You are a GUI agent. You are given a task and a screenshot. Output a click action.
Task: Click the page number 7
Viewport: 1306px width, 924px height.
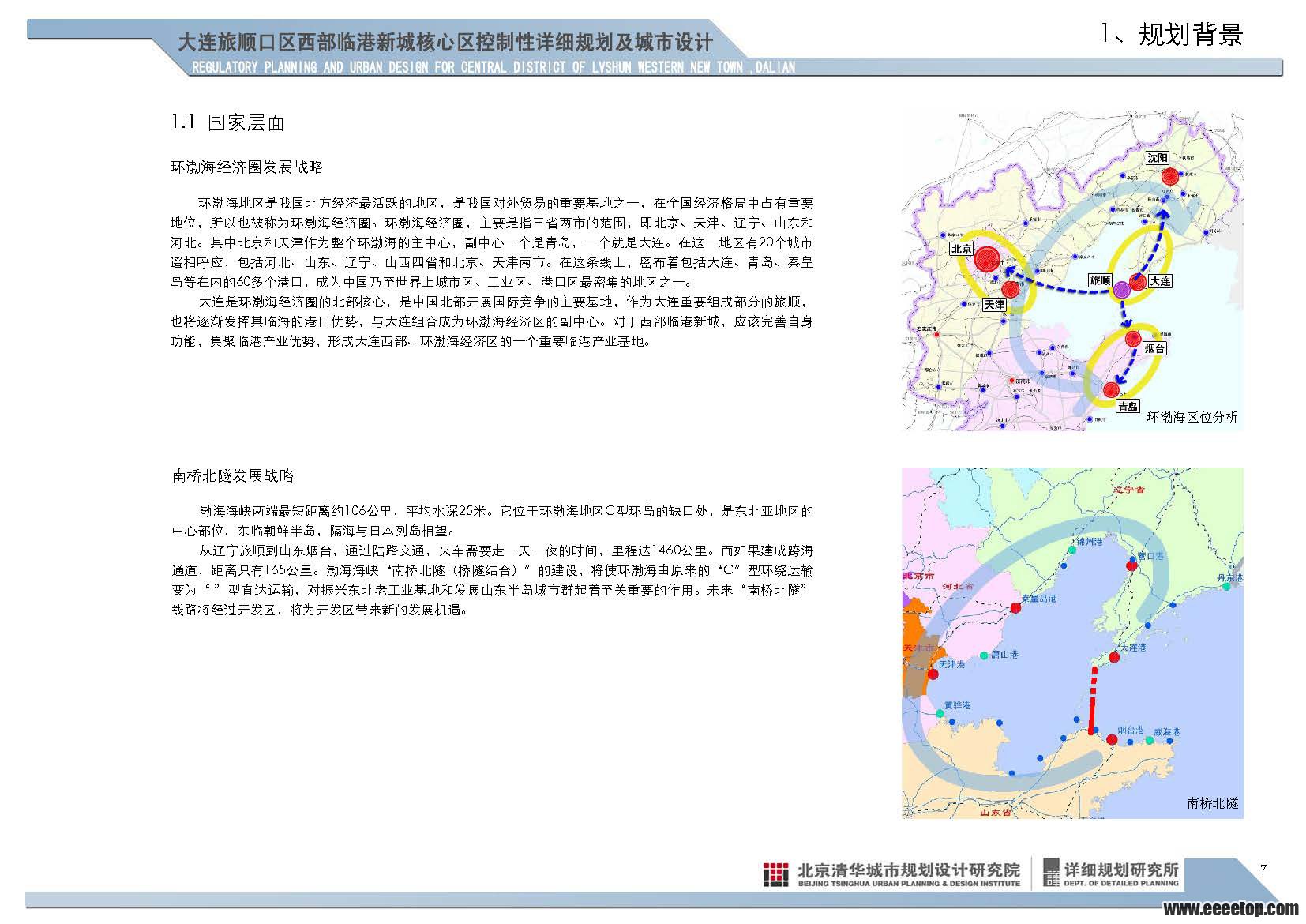[1263, 870]
